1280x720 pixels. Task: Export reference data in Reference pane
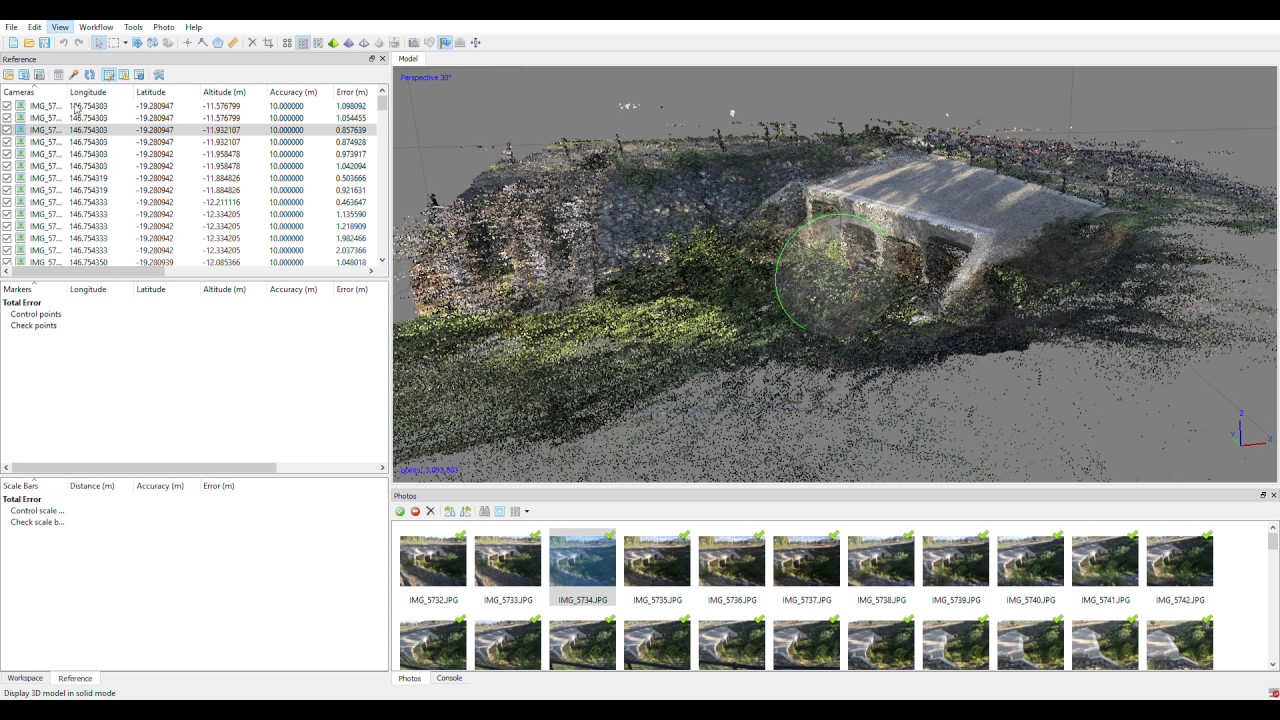pos(24,75)
